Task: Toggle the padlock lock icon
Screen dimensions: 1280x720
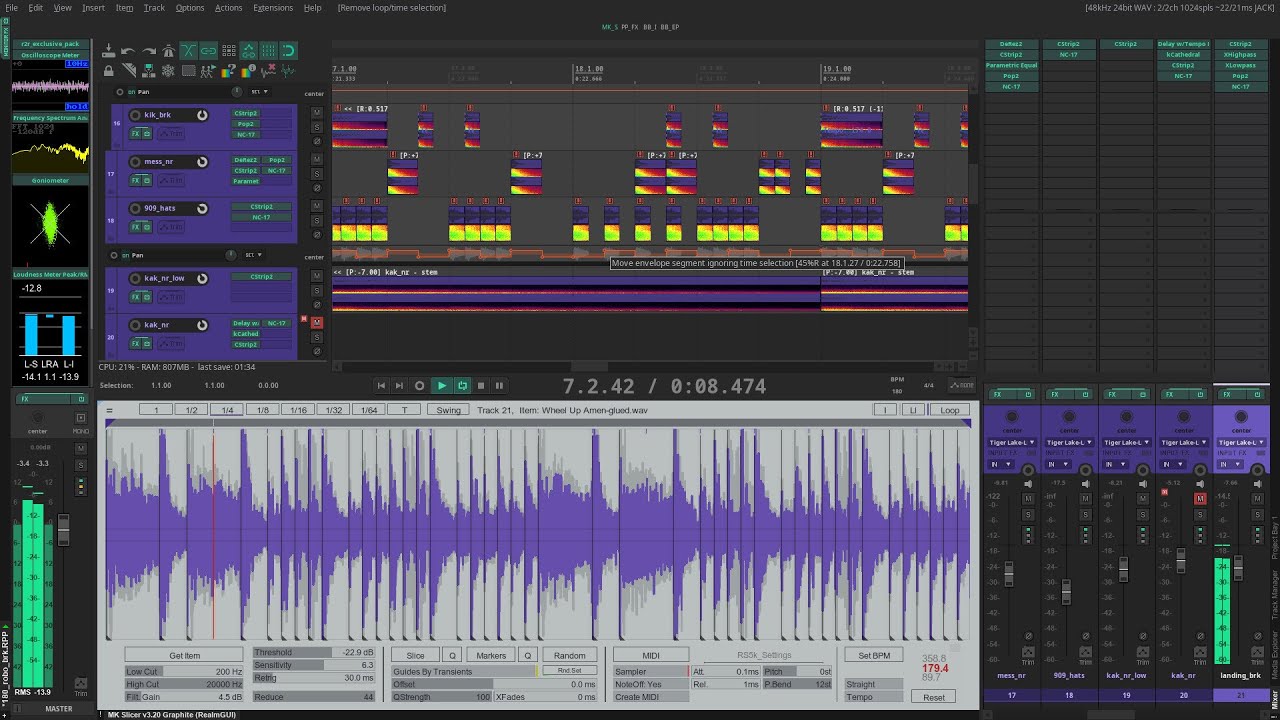Action: click(x=108, y=71)
